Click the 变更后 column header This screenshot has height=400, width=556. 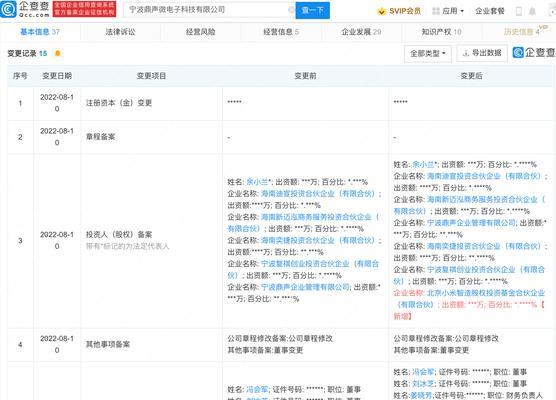tap(471, 76)
